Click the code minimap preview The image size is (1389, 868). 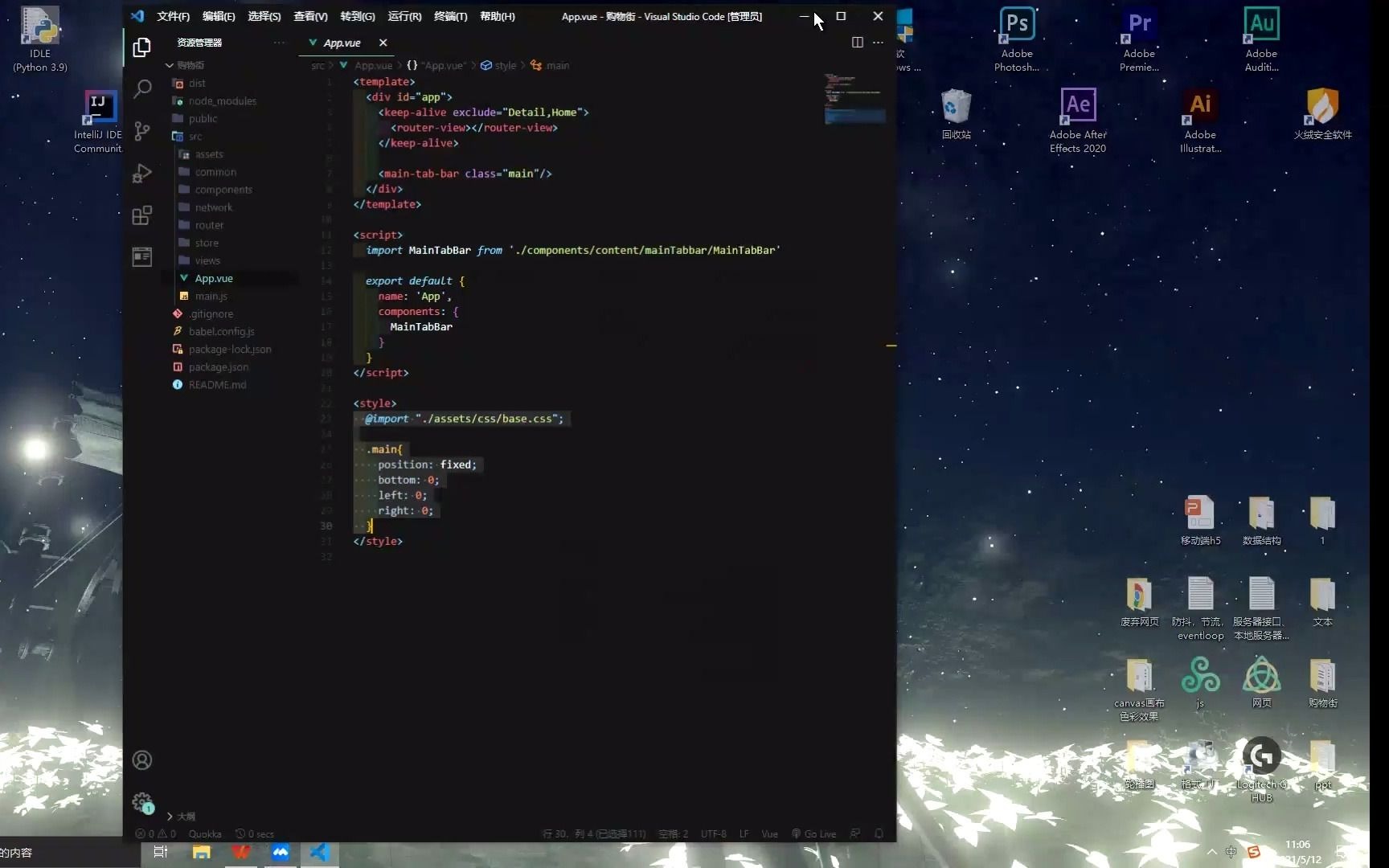[x=854, y=98]
